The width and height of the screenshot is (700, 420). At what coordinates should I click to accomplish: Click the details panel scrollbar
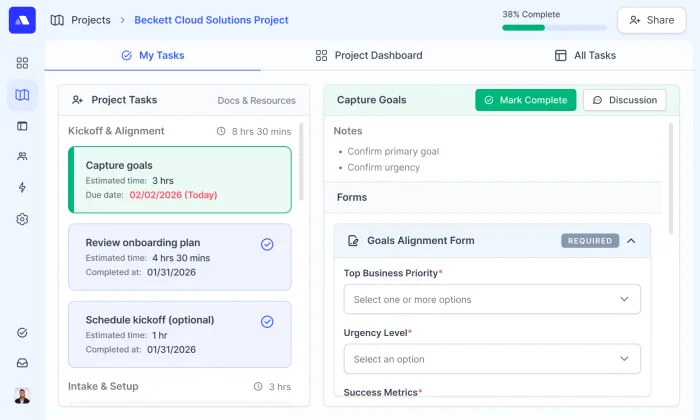tap(671, 179)
